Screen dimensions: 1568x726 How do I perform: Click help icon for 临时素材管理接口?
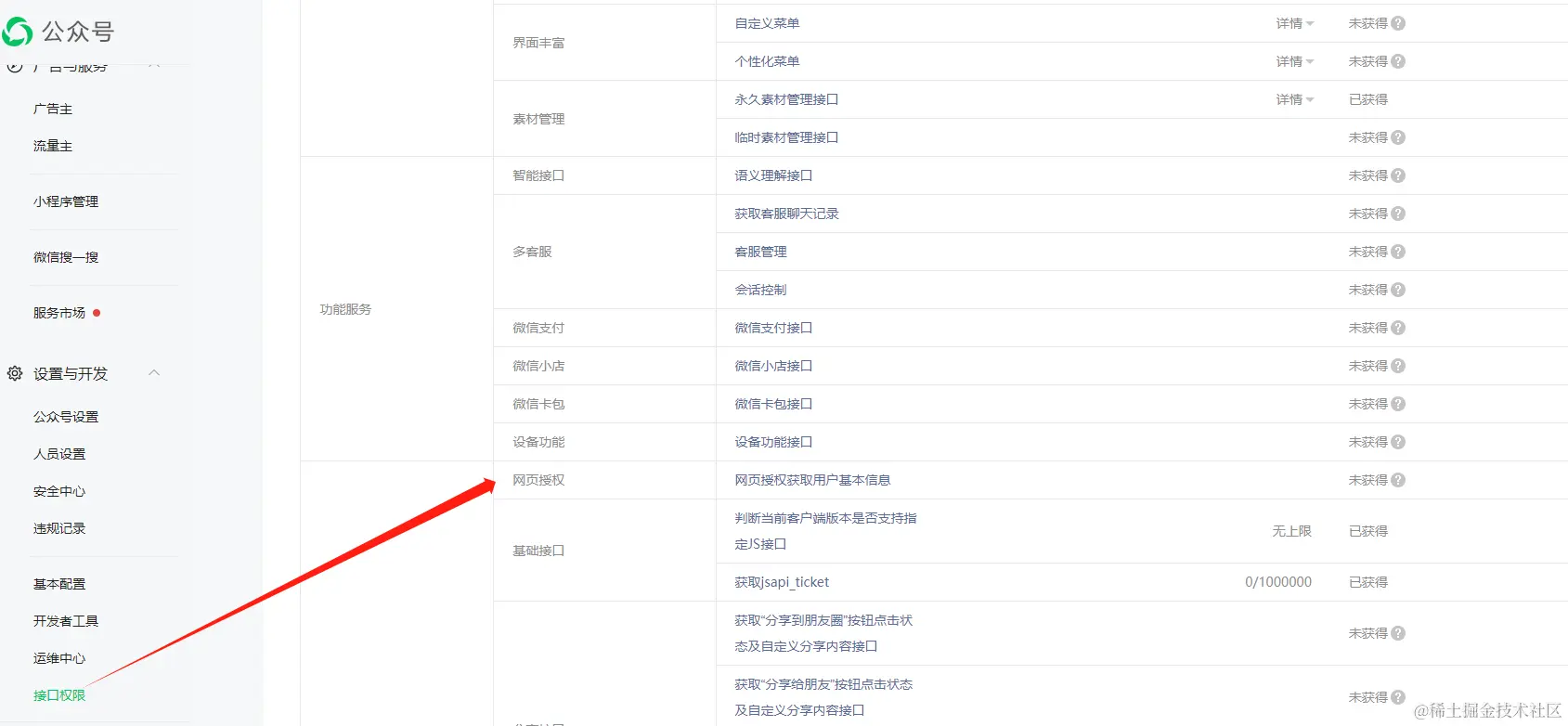(x=1398, y=137)
